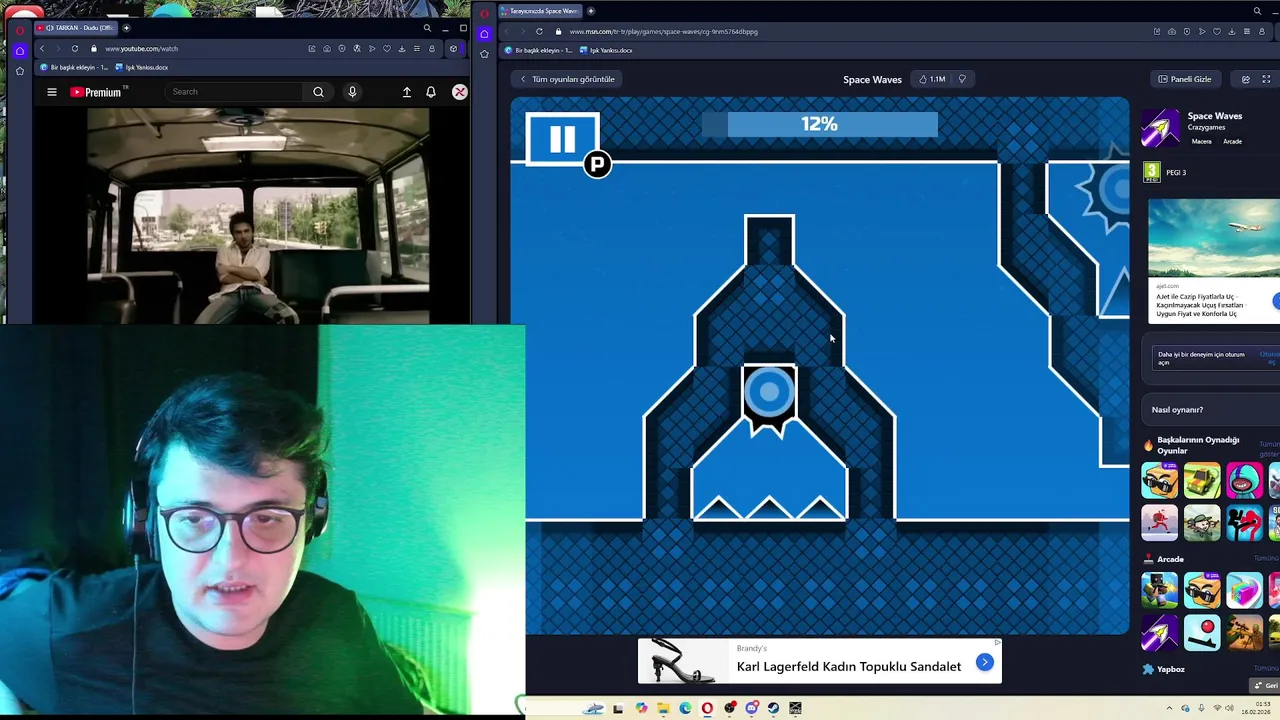Open new tab in YouTube window
The height and width of the screenshot is (720, 1280).
coord(126,28)
